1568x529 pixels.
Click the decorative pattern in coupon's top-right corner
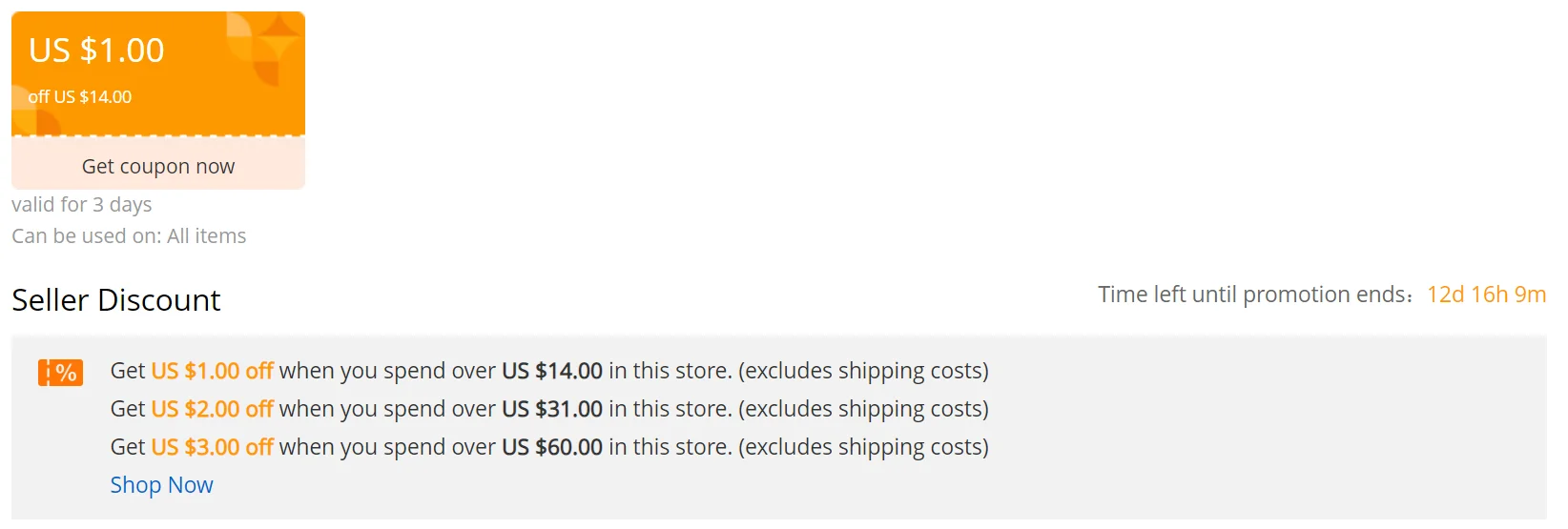[x=265, y=46]
